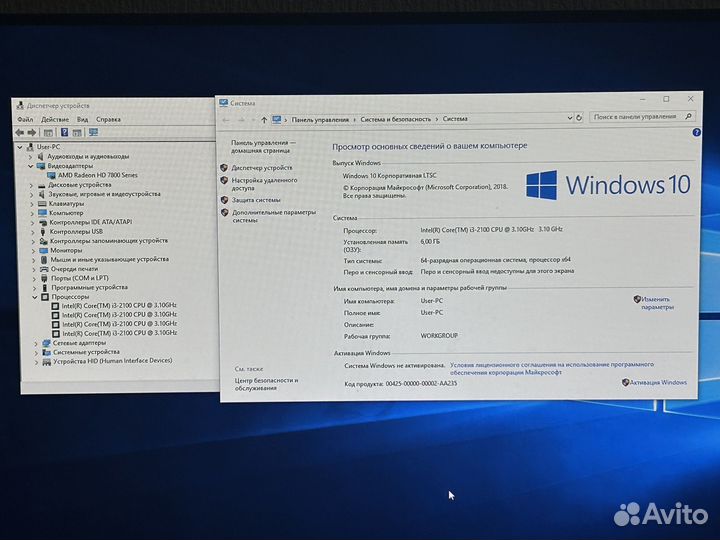720x540 pixels.
Task: Select Программные устройства row
Action: 90,287
